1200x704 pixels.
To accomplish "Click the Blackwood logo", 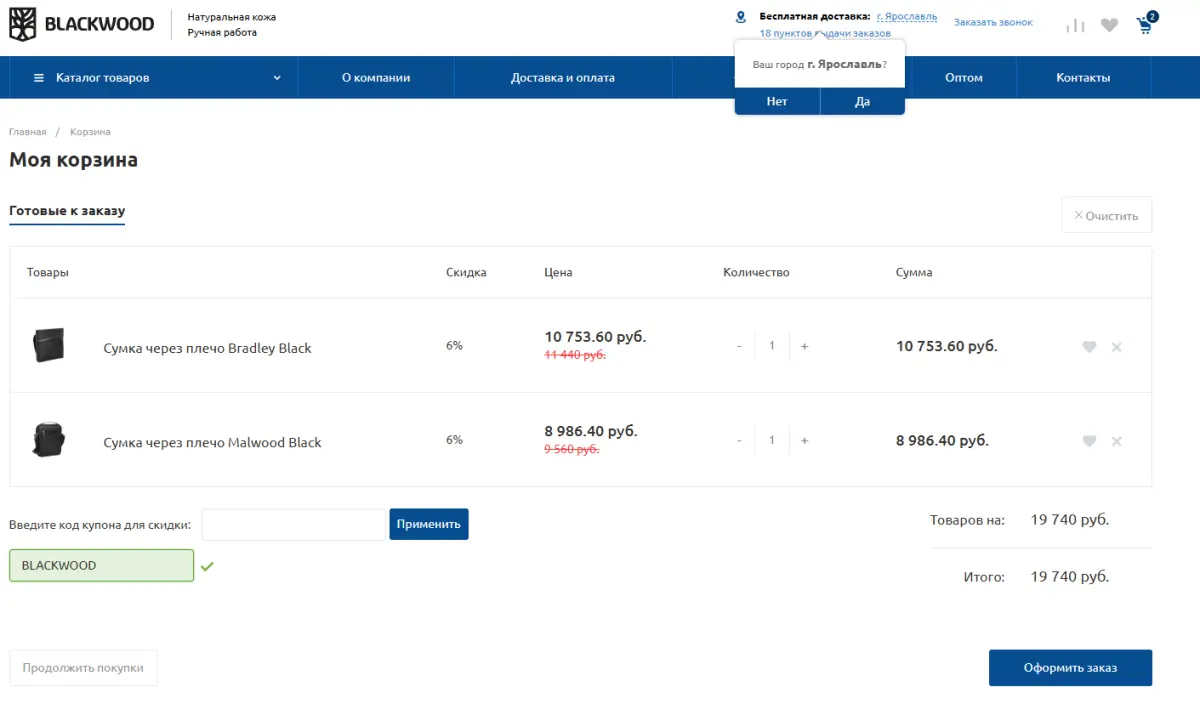I will pyautogui.click(x=82, y=23).
